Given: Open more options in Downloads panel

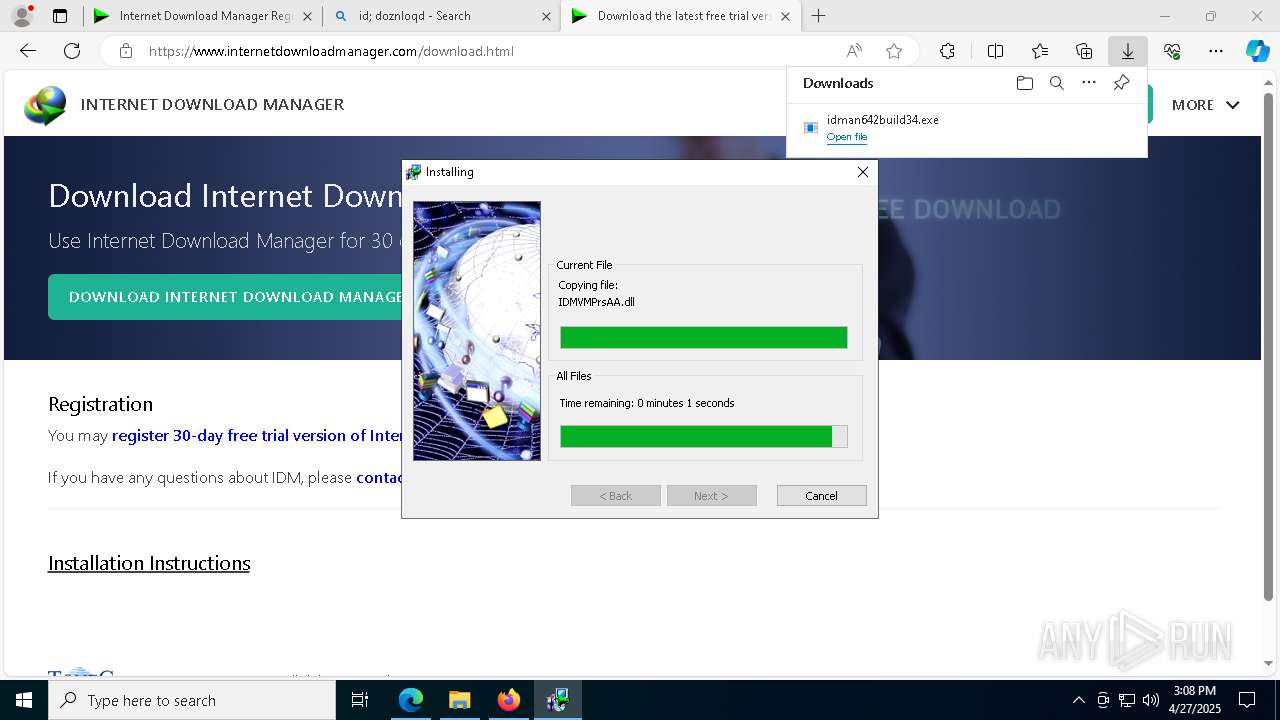Looking at the screenshot, I should tap(1089, 83).
